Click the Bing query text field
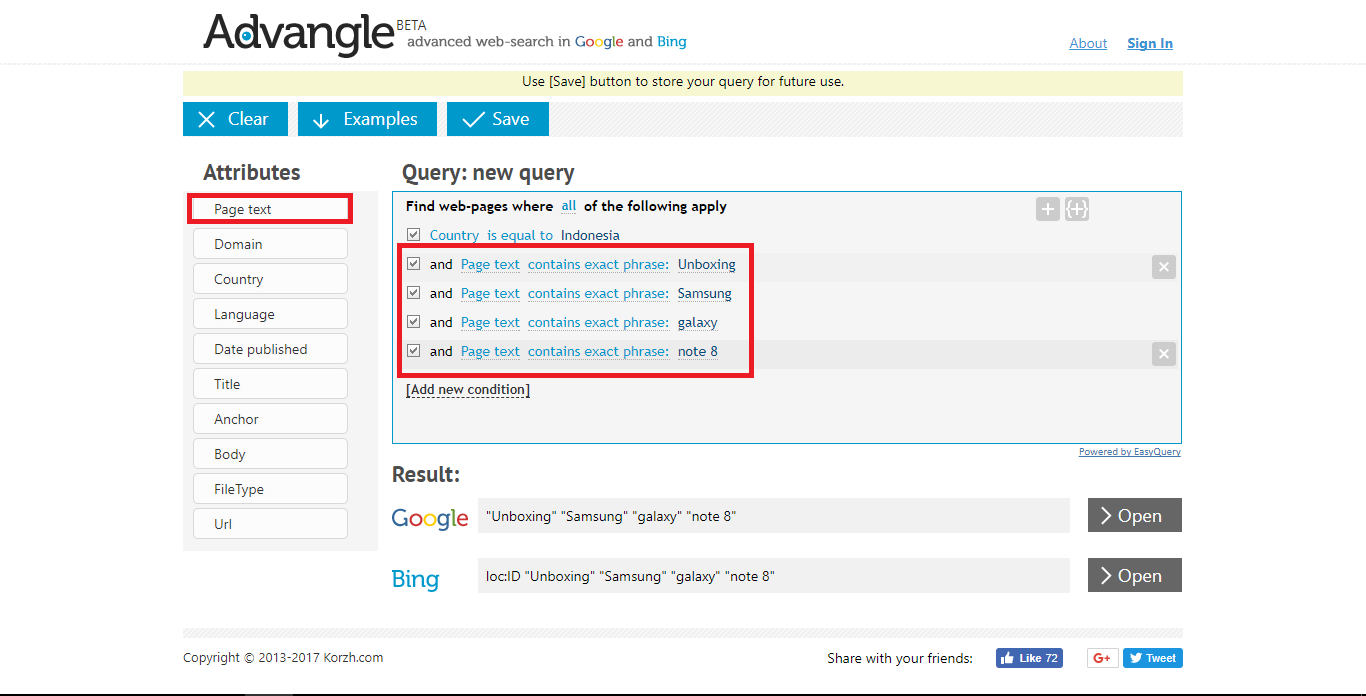 (773, 576)
